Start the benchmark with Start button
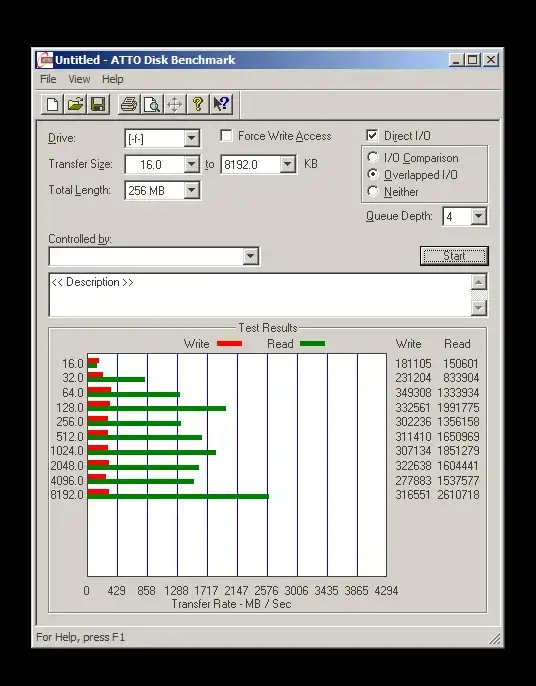The width and height of the screenshot is (536, 686). [454, 256]
